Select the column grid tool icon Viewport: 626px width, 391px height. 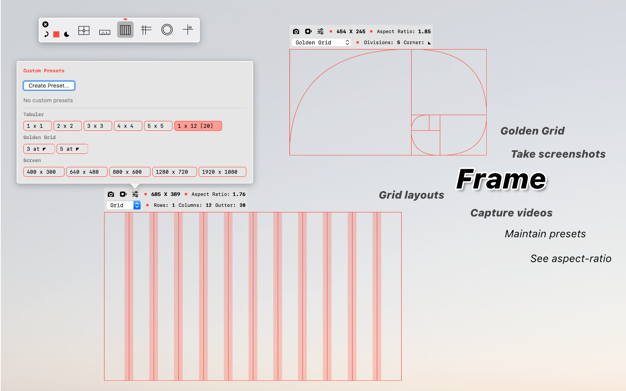tap(125, 30)
